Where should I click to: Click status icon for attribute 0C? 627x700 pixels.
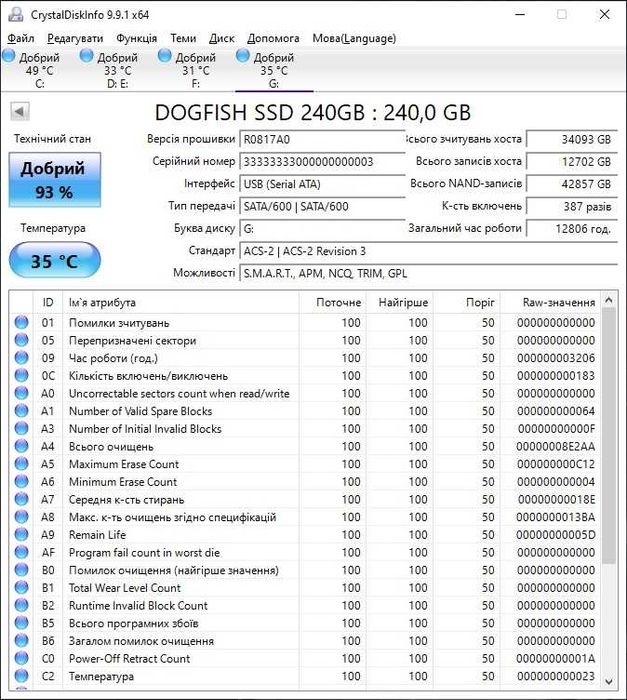(21, 375)
